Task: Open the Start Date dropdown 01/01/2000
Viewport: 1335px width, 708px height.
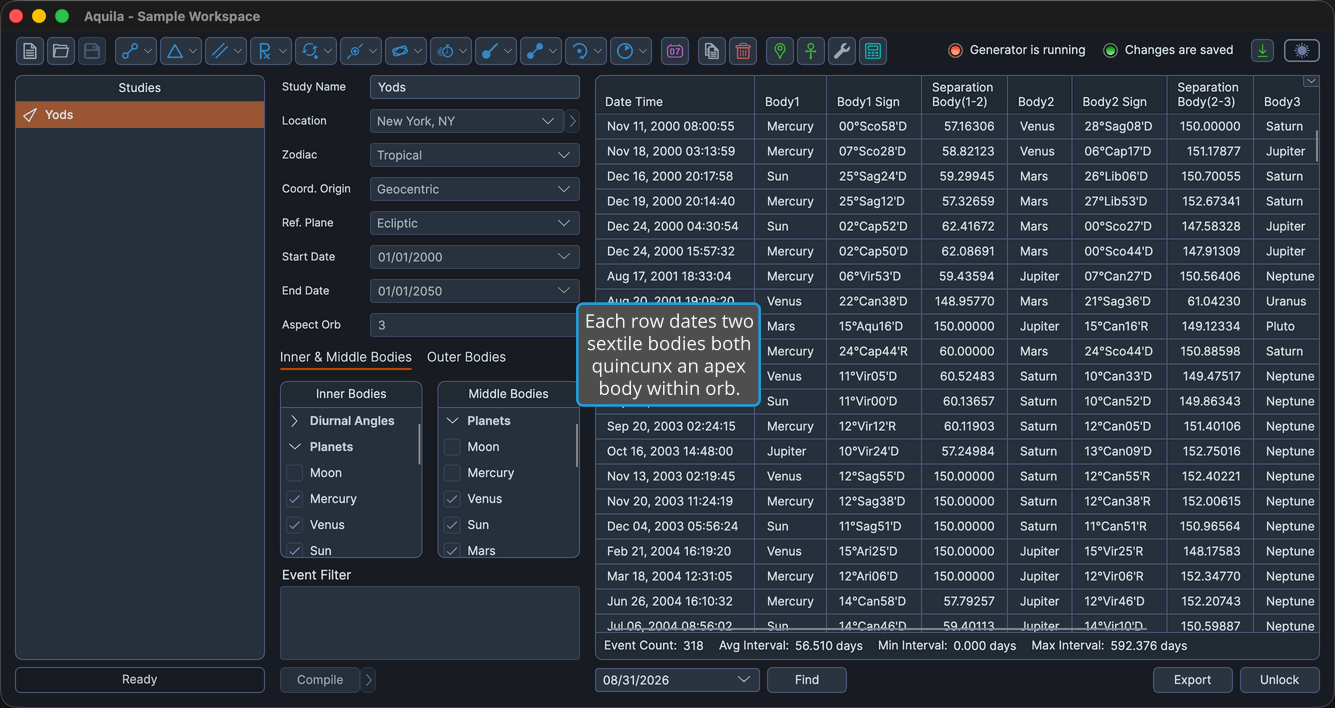Action: click(x=475, y=257)
